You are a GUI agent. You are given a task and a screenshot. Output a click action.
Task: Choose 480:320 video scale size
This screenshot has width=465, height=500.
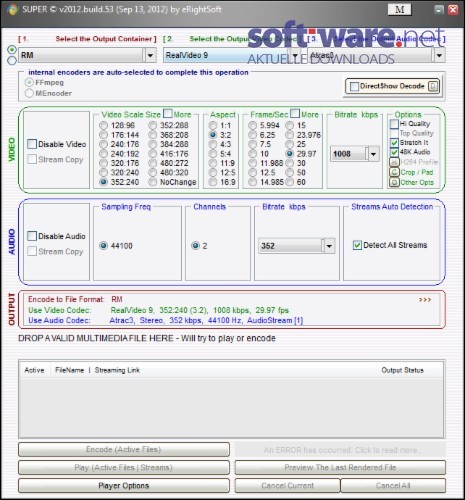[153, 172]
